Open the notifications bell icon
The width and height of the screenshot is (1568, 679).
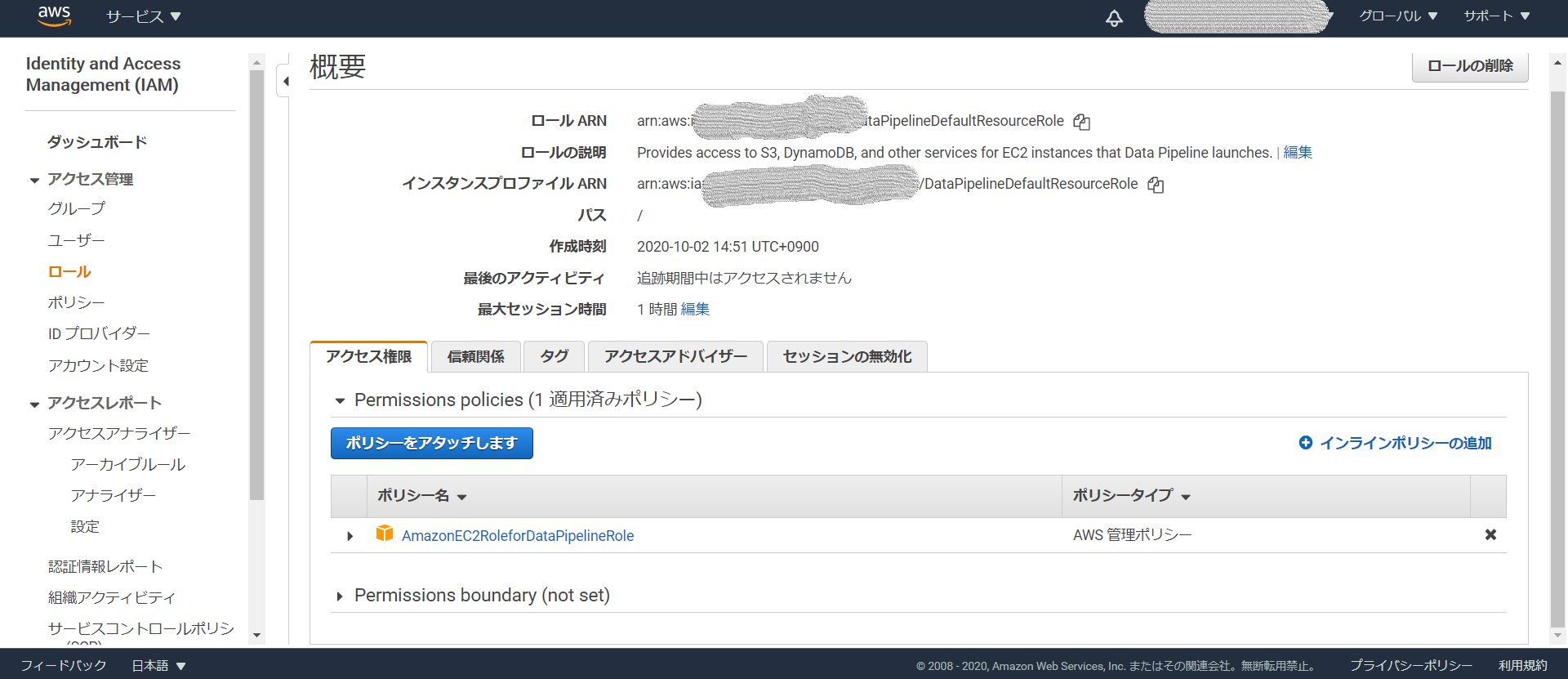tap(1114, 17)
